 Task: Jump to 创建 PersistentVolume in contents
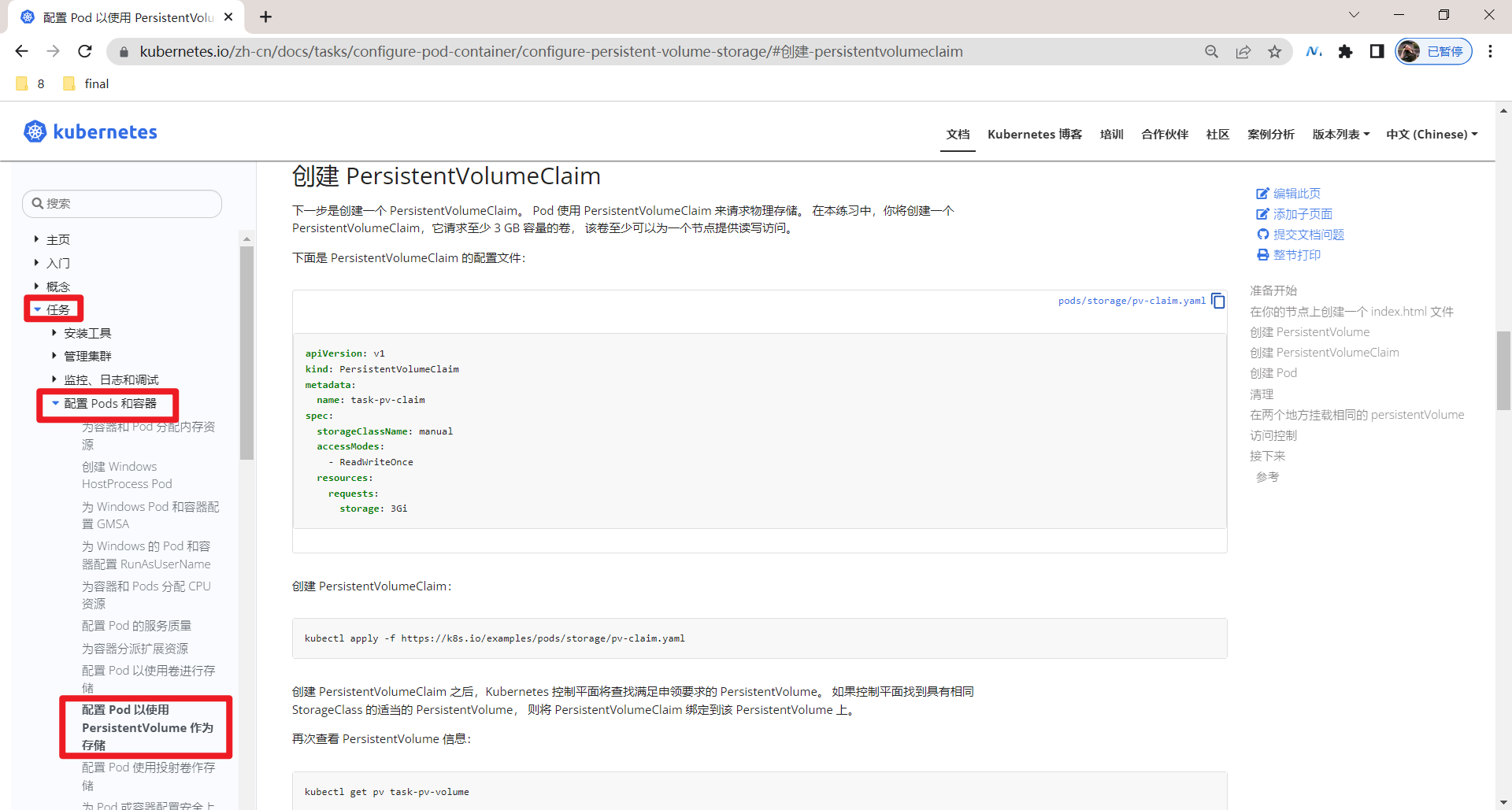pos(1310,332)
